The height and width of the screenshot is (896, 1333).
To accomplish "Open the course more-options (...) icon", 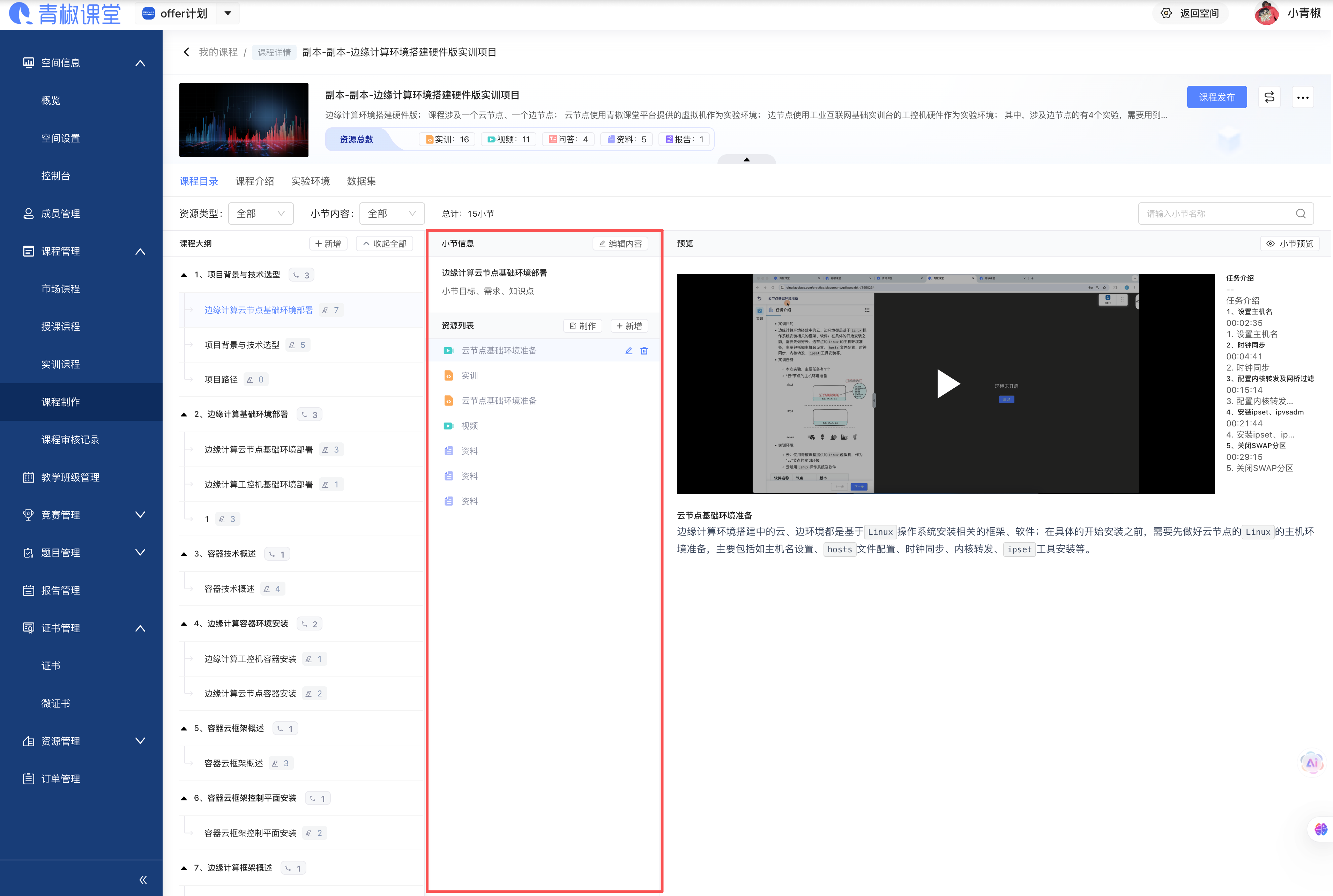I will [x=1303, y=97].
